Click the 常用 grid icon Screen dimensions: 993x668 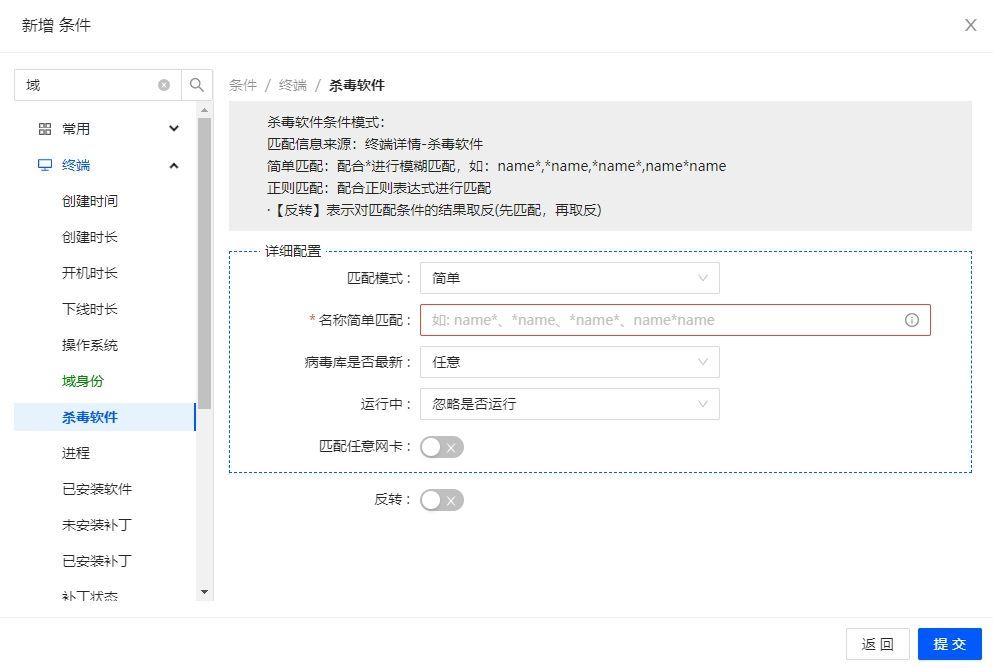click(x=45, y=129)
